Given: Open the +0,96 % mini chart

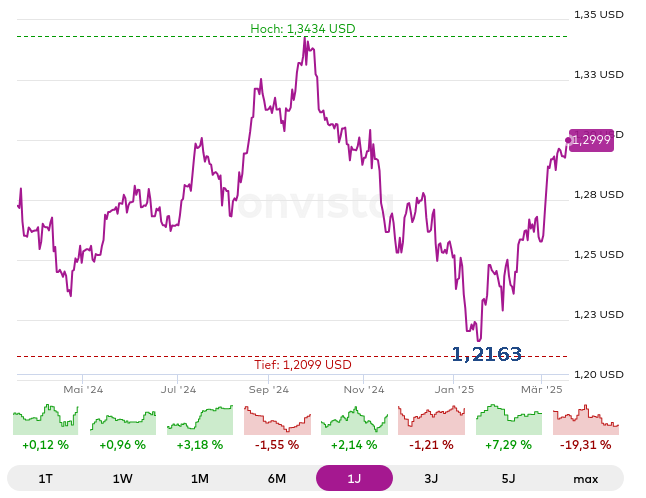Looking at the screenshot, I should pos(123,420).
